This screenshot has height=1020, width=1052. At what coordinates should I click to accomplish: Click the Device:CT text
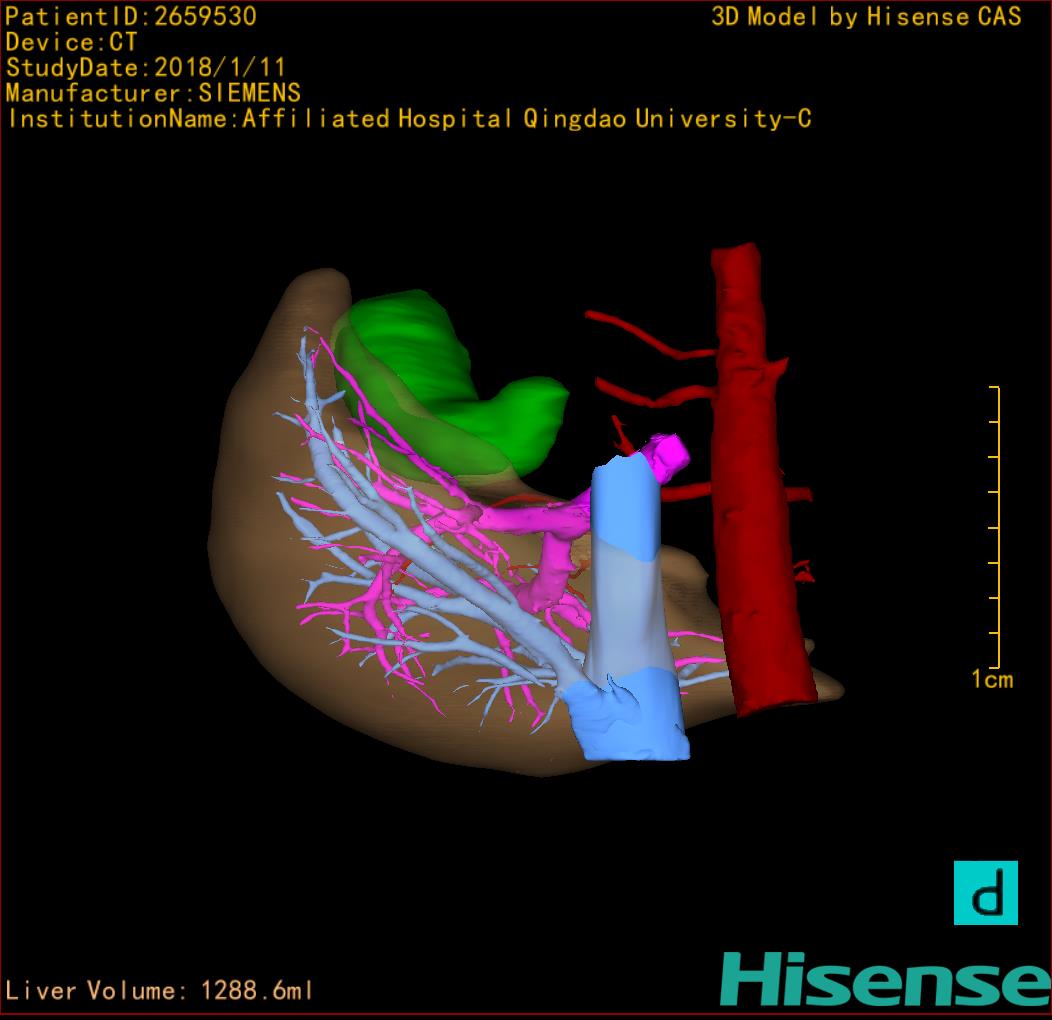(72, 43)
